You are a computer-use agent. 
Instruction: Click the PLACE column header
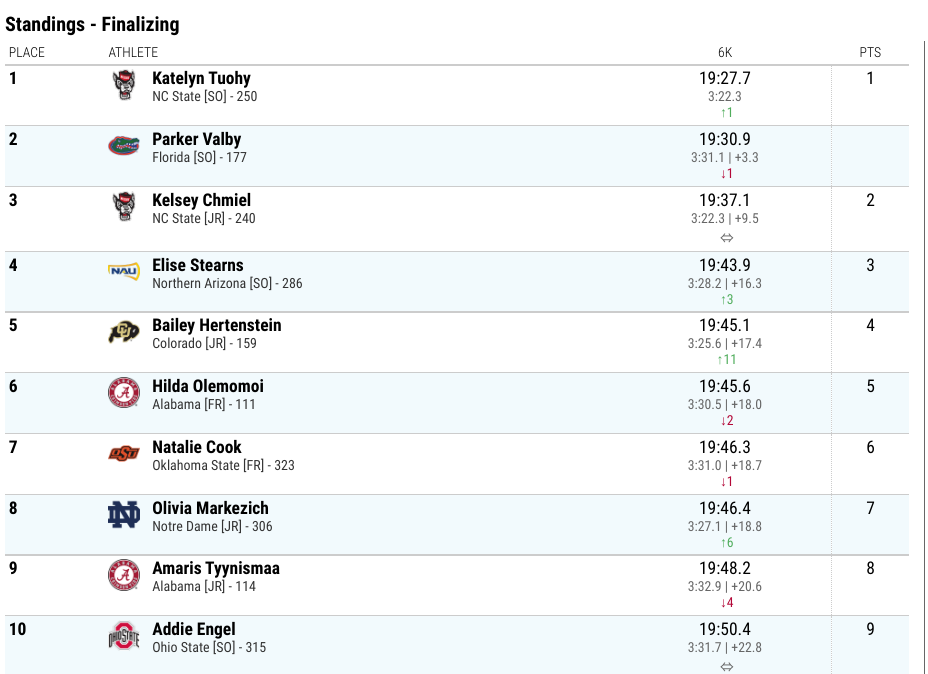(27, 53)
